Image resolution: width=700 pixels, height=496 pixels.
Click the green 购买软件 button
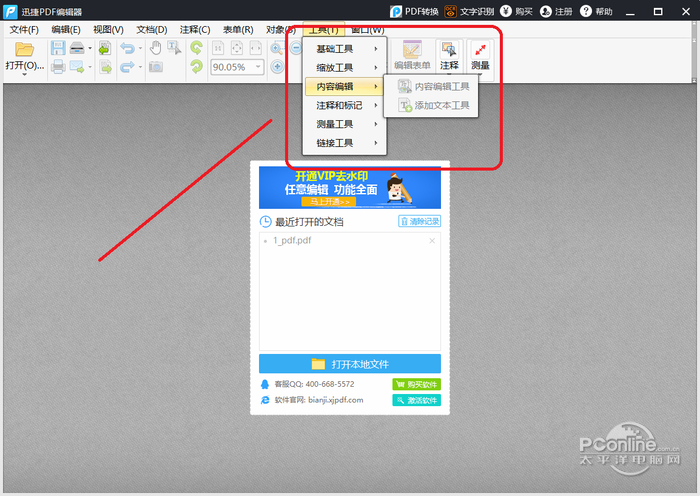point(417,384)
